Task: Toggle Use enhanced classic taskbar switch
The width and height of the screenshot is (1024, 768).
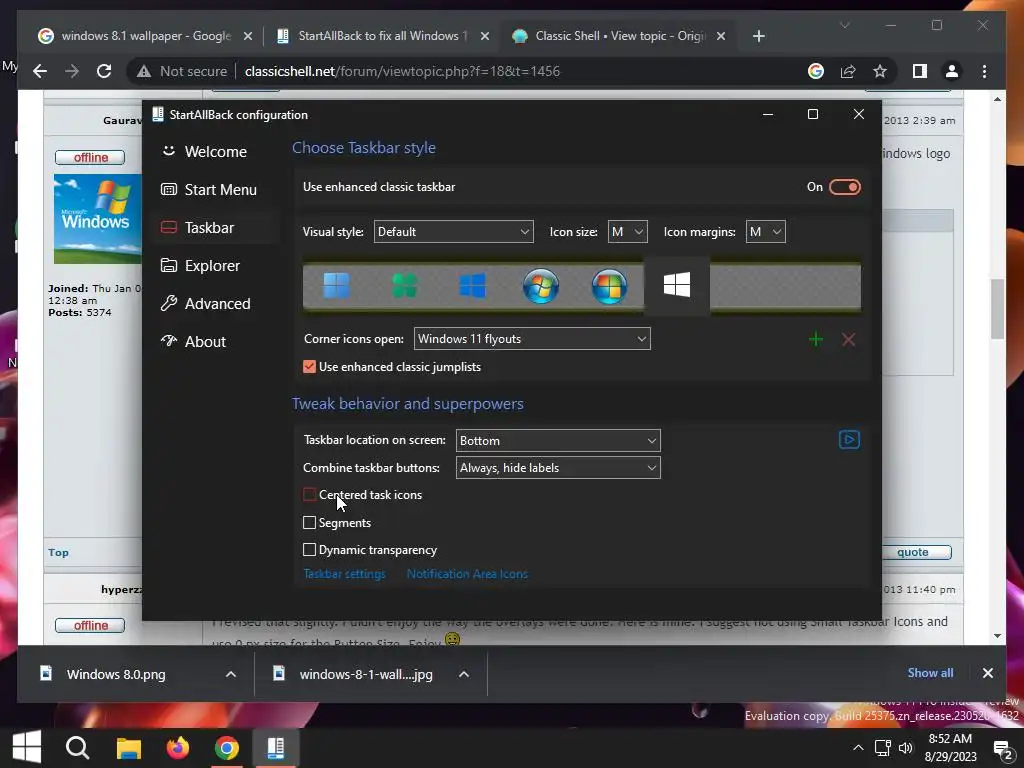Action: (844, 187)
